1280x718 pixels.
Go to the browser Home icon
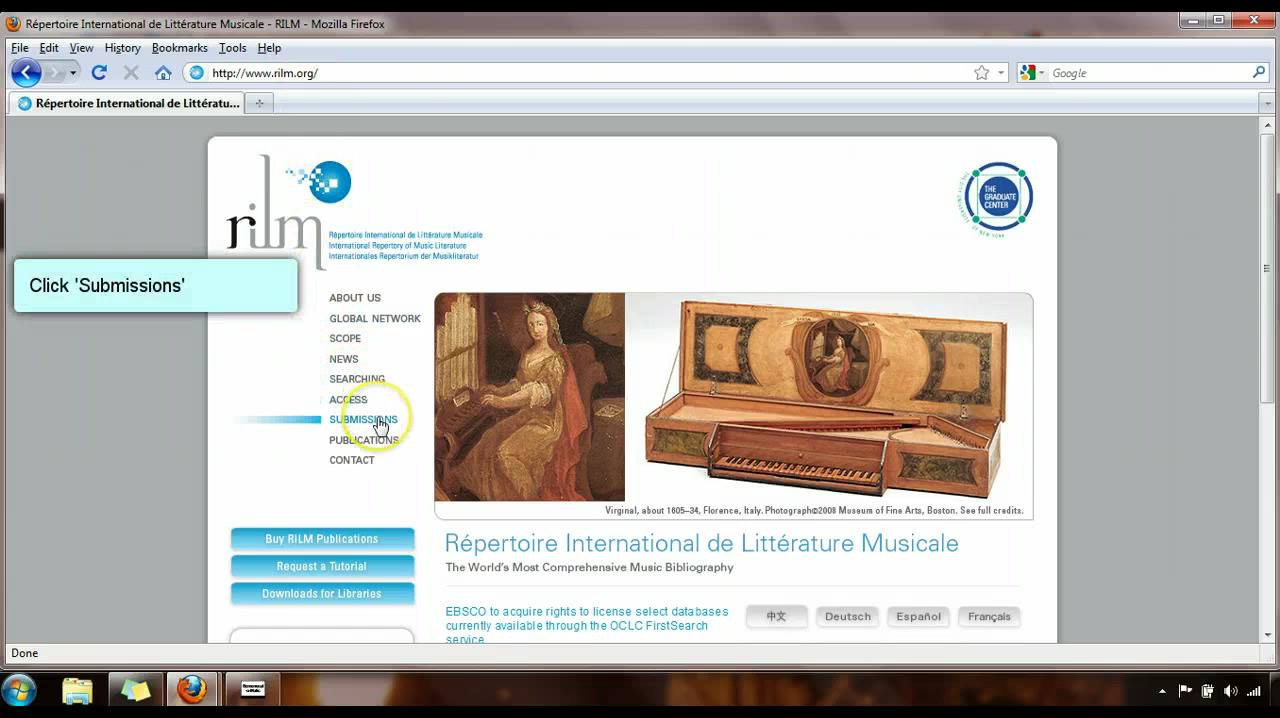click(x=163, y=72)
